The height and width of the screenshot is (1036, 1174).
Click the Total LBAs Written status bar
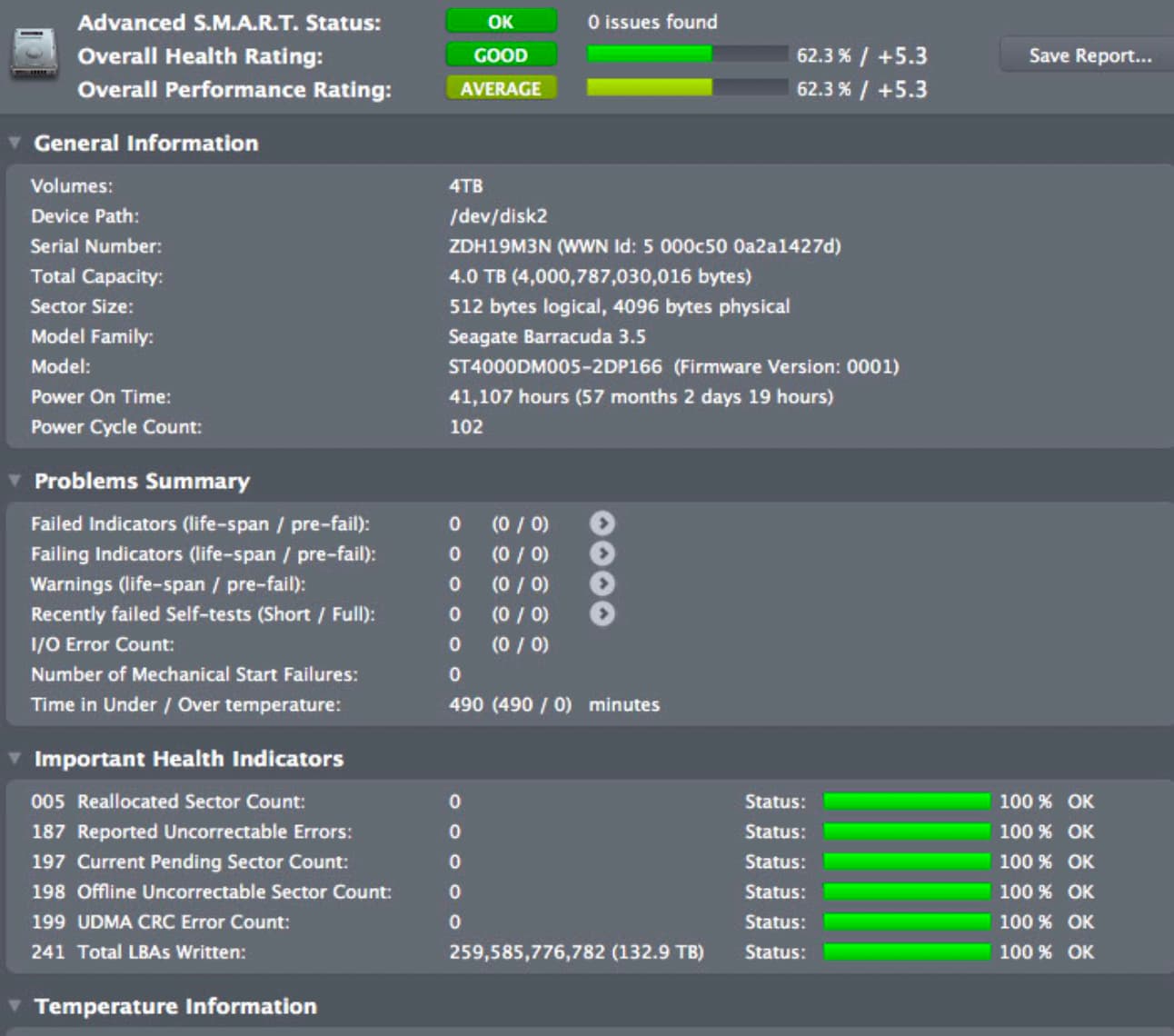[x=906, y=952]
